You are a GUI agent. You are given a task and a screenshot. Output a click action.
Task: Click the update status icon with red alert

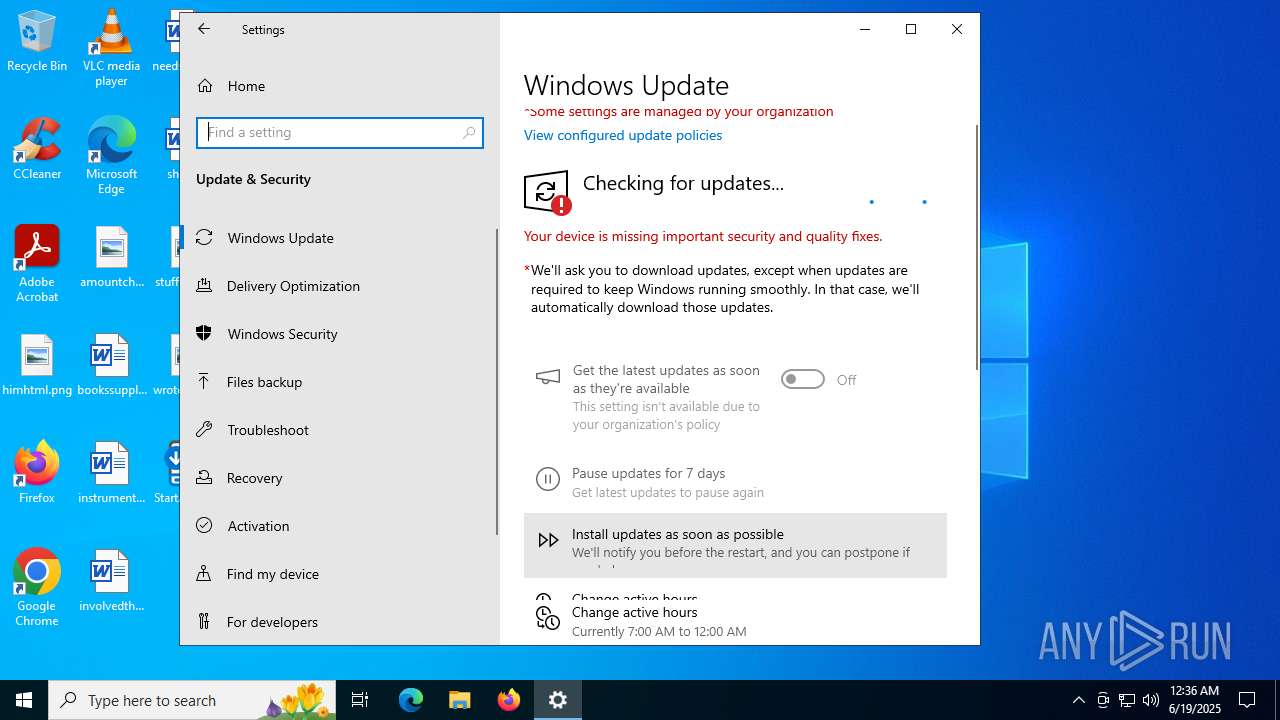[x=547, y=192]
